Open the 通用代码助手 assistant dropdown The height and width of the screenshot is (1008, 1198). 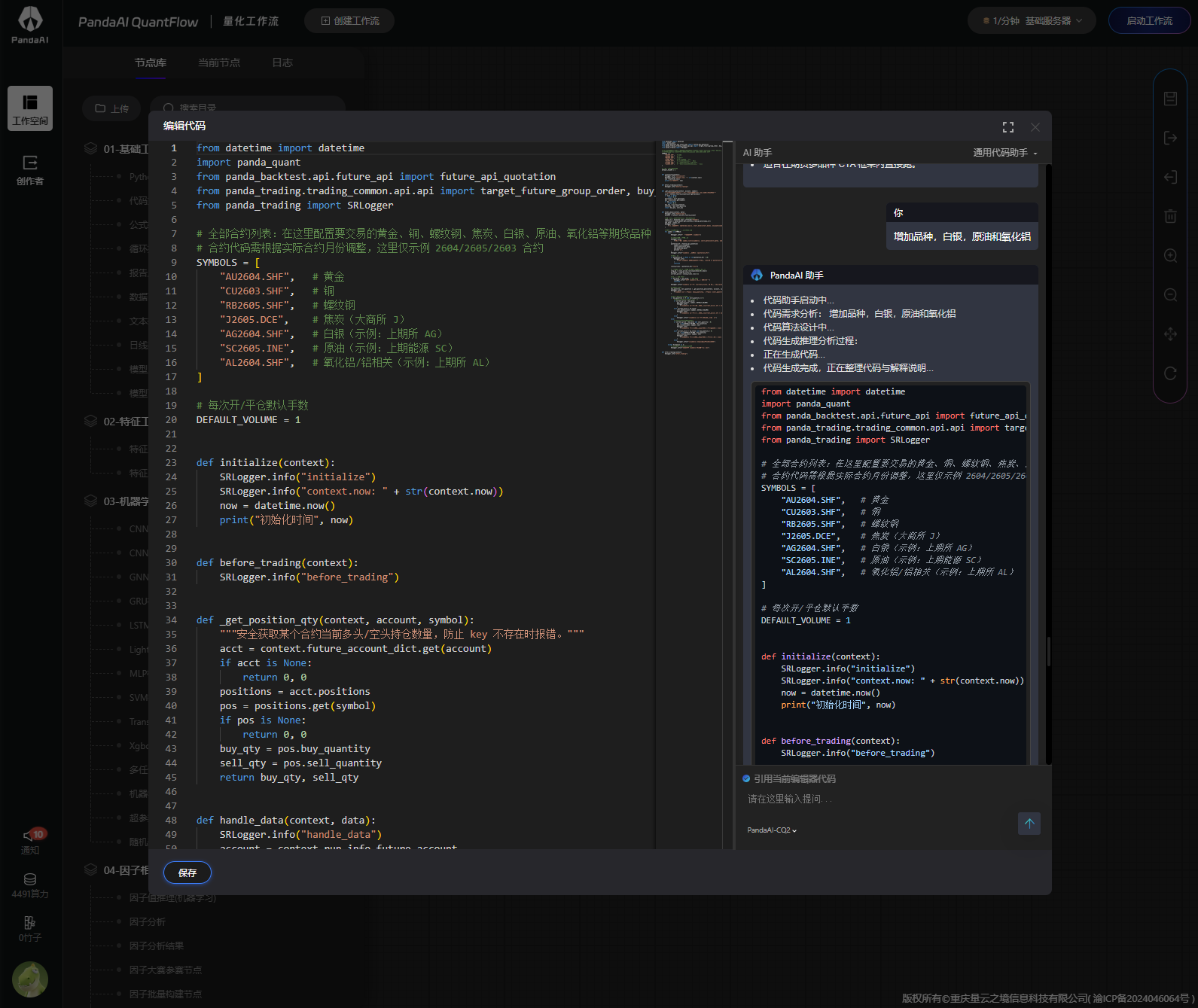tap(1005, 153)
